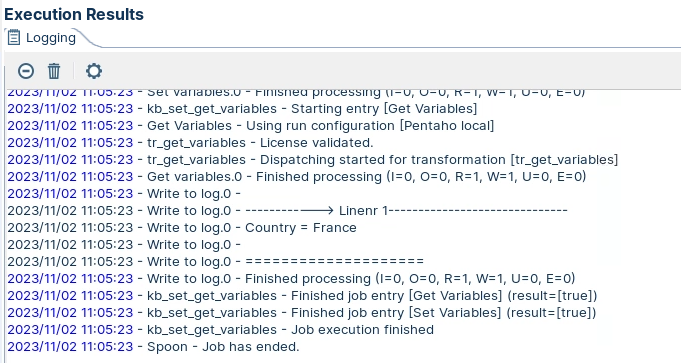Select the partially hidden 'Set variables.0' top line
Image resolution: width=681 pixels, height=363 pixels.
tap(296, 93)
